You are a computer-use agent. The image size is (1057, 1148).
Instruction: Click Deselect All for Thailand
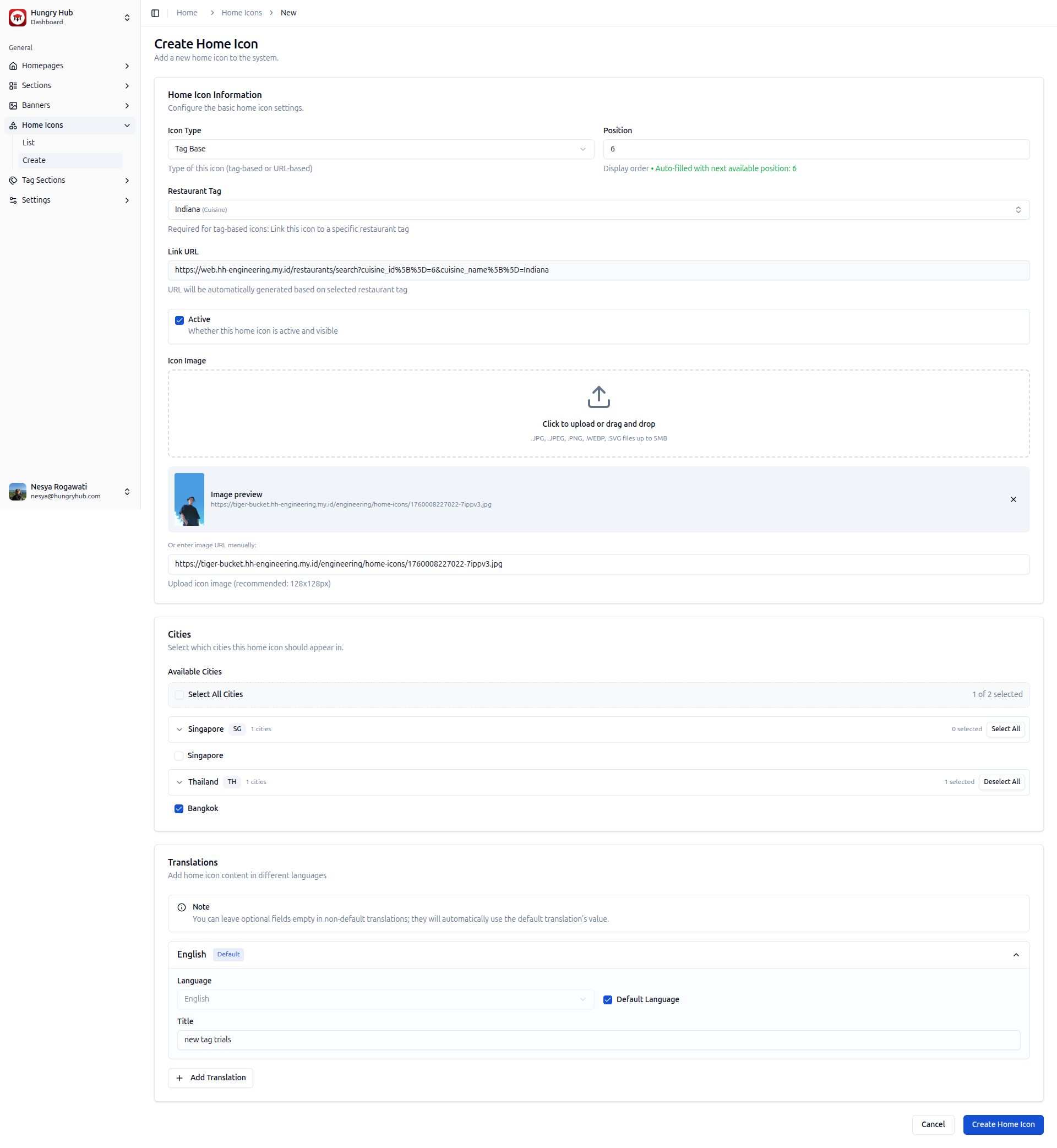point(1001,782)
